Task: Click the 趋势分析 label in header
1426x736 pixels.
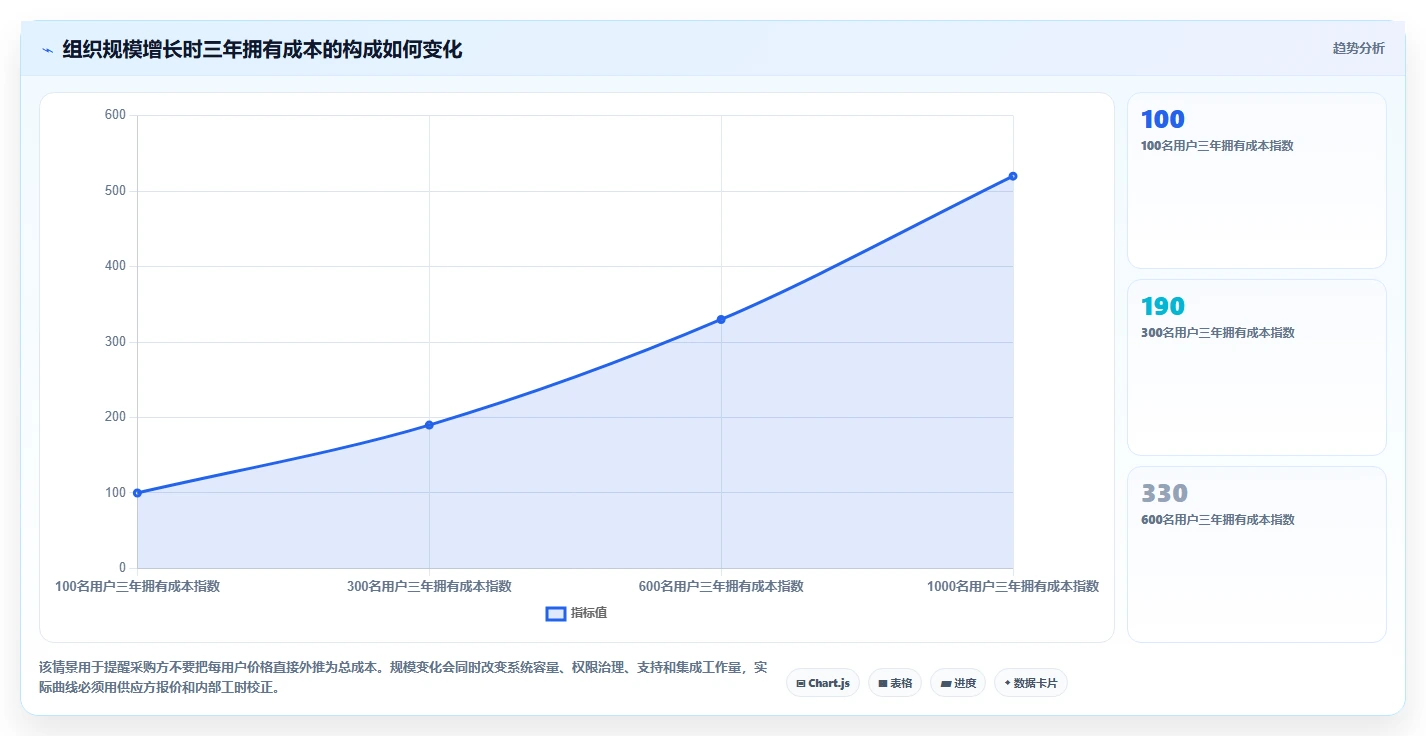Action: coord(1358,49)
